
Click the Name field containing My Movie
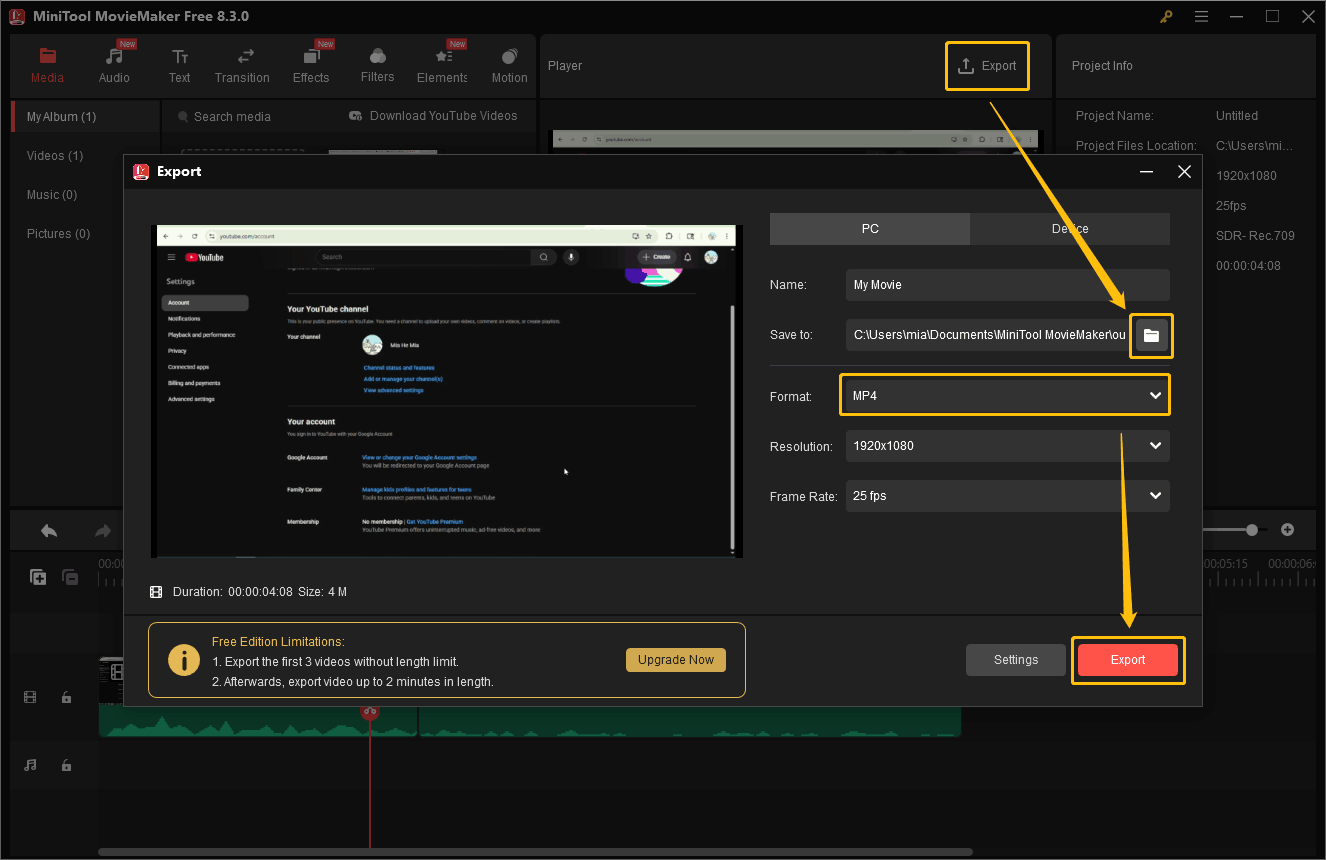pos(1007,285)
